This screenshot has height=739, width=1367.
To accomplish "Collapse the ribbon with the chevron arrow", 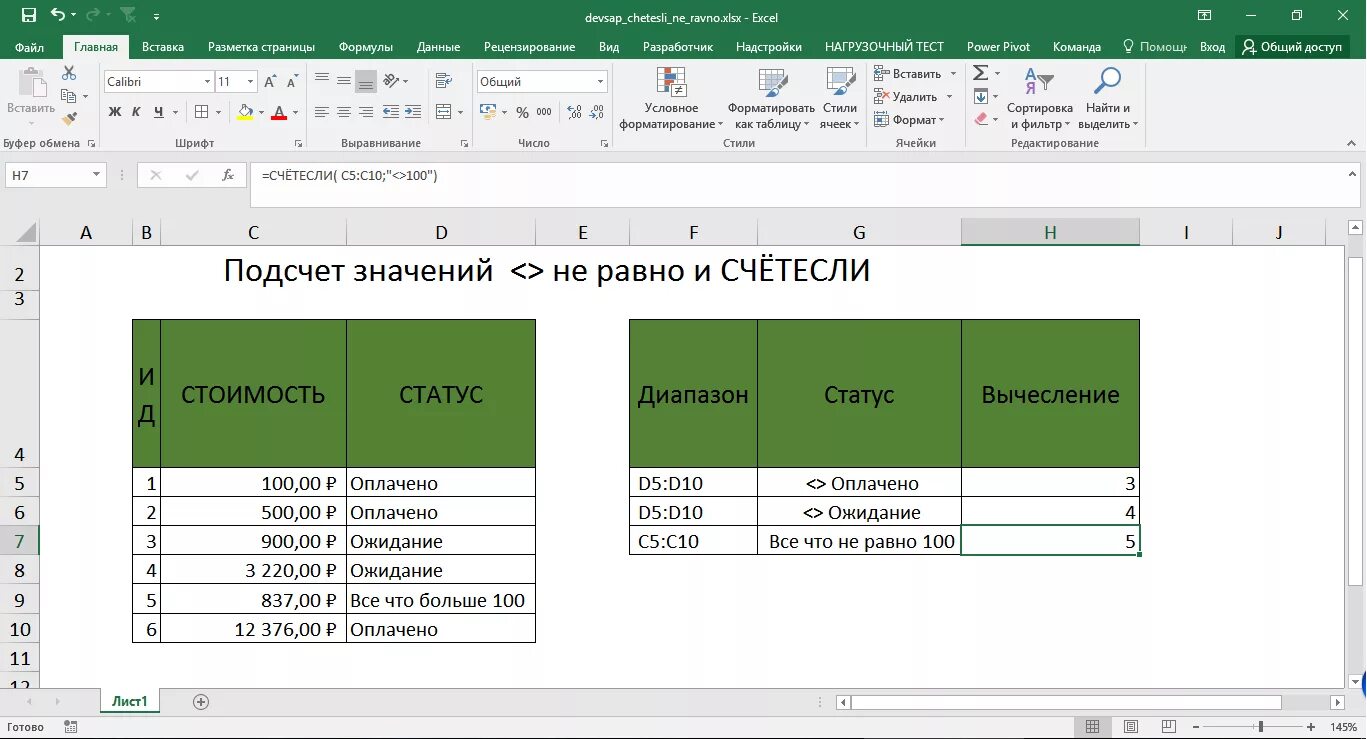I will pos(1350,143).
